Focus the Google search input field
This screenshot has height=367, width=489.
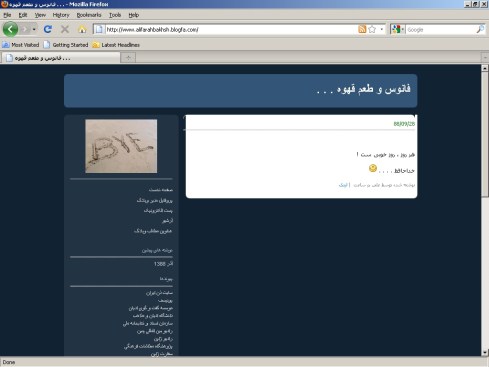[x=440, y=29]
